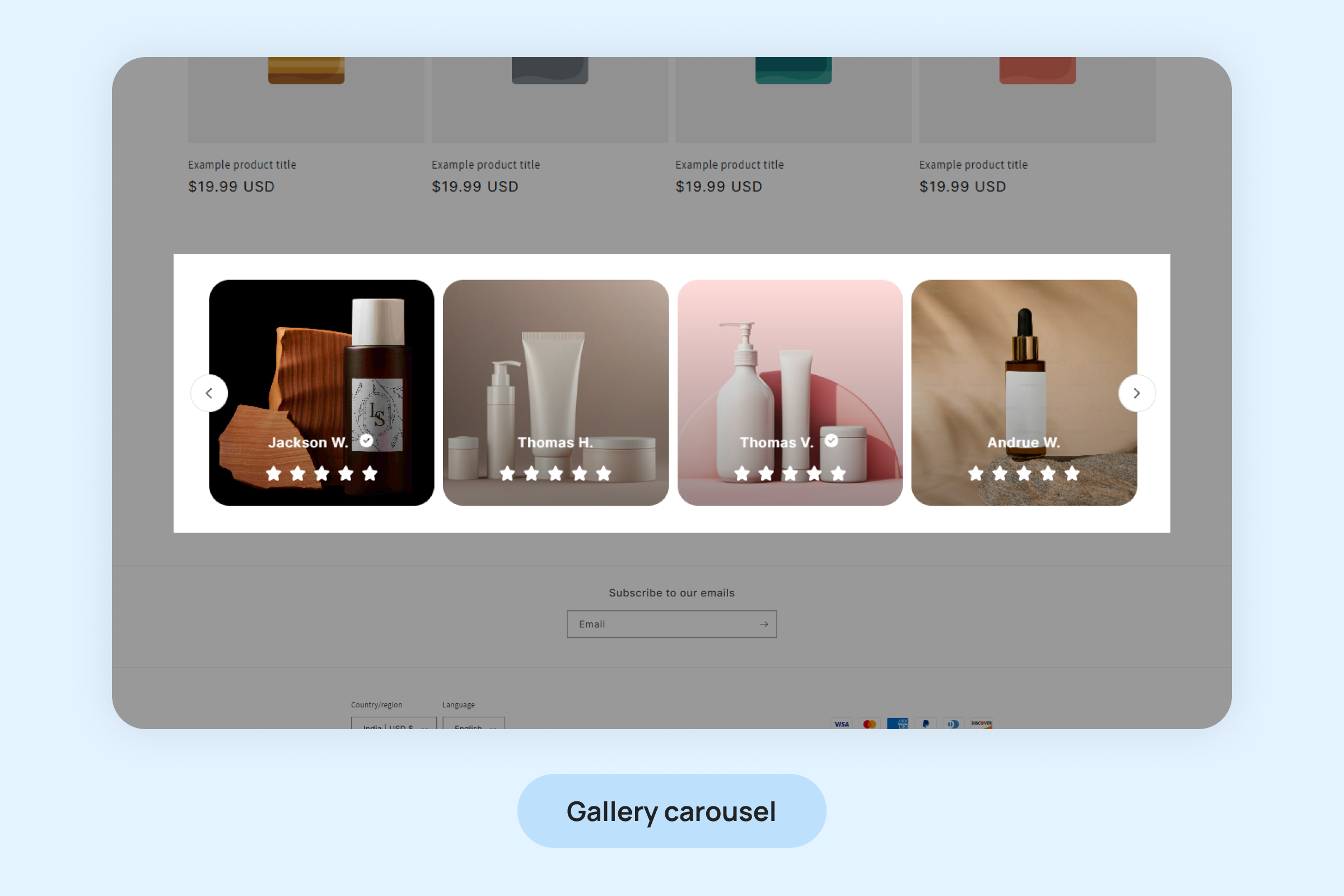Open the Thomas H. review card
The width and height of the screenshot is (1344, 896).
(x=556, y=393)
